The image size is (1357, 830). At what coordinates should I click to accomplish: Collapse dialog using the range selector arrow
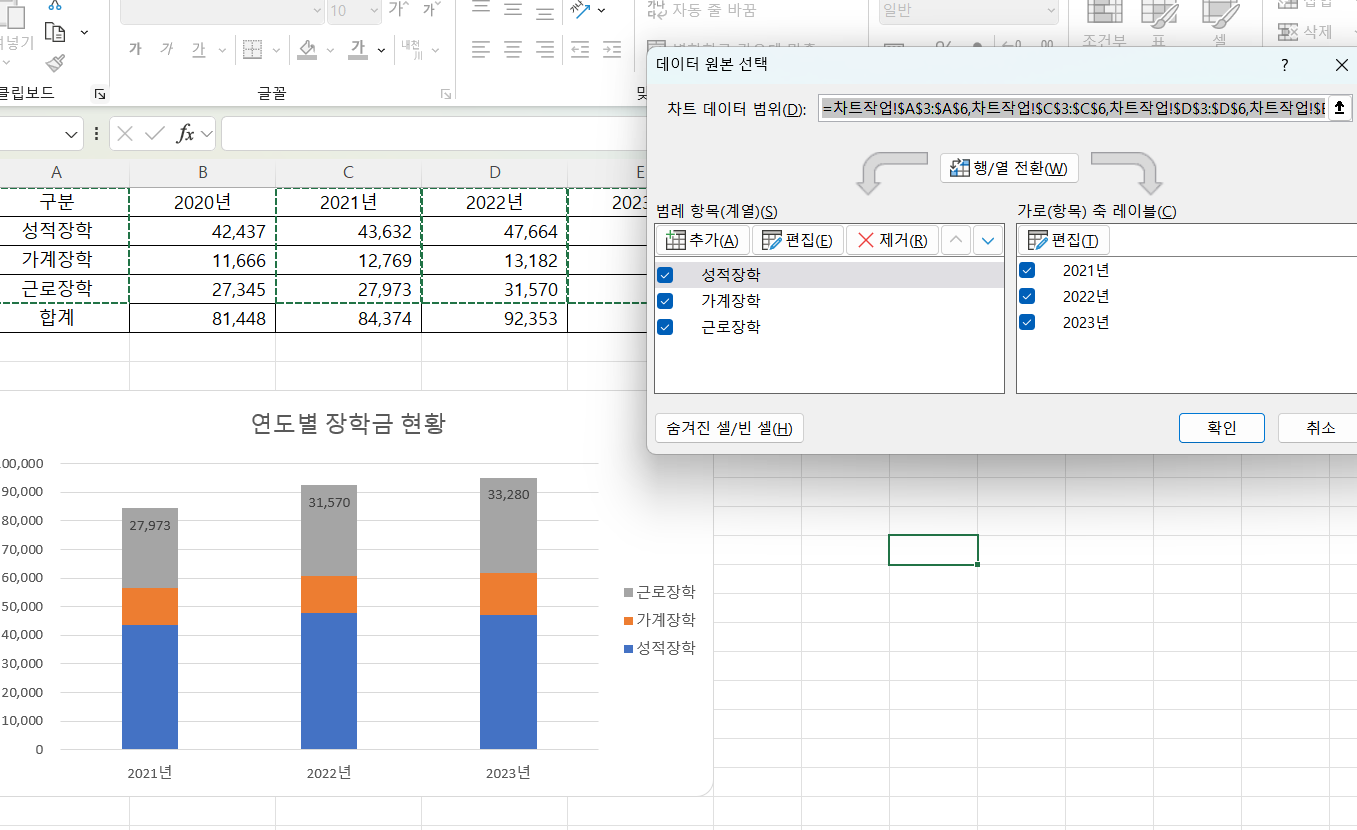click(1340, 108)
